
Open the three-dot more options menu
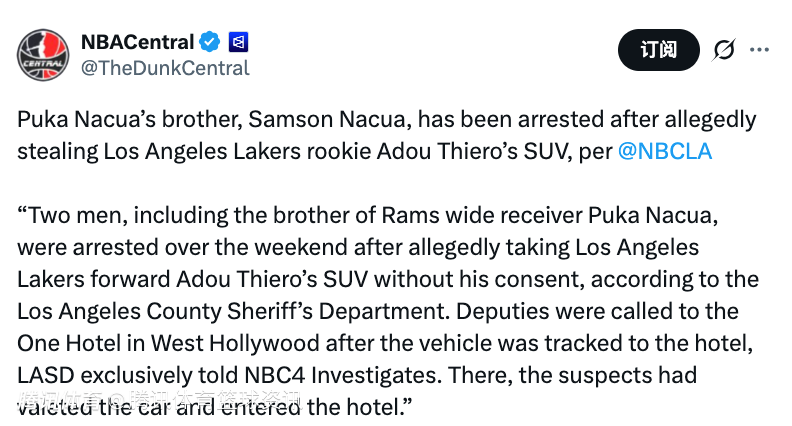pyautogui.click(x=760, y=49)
